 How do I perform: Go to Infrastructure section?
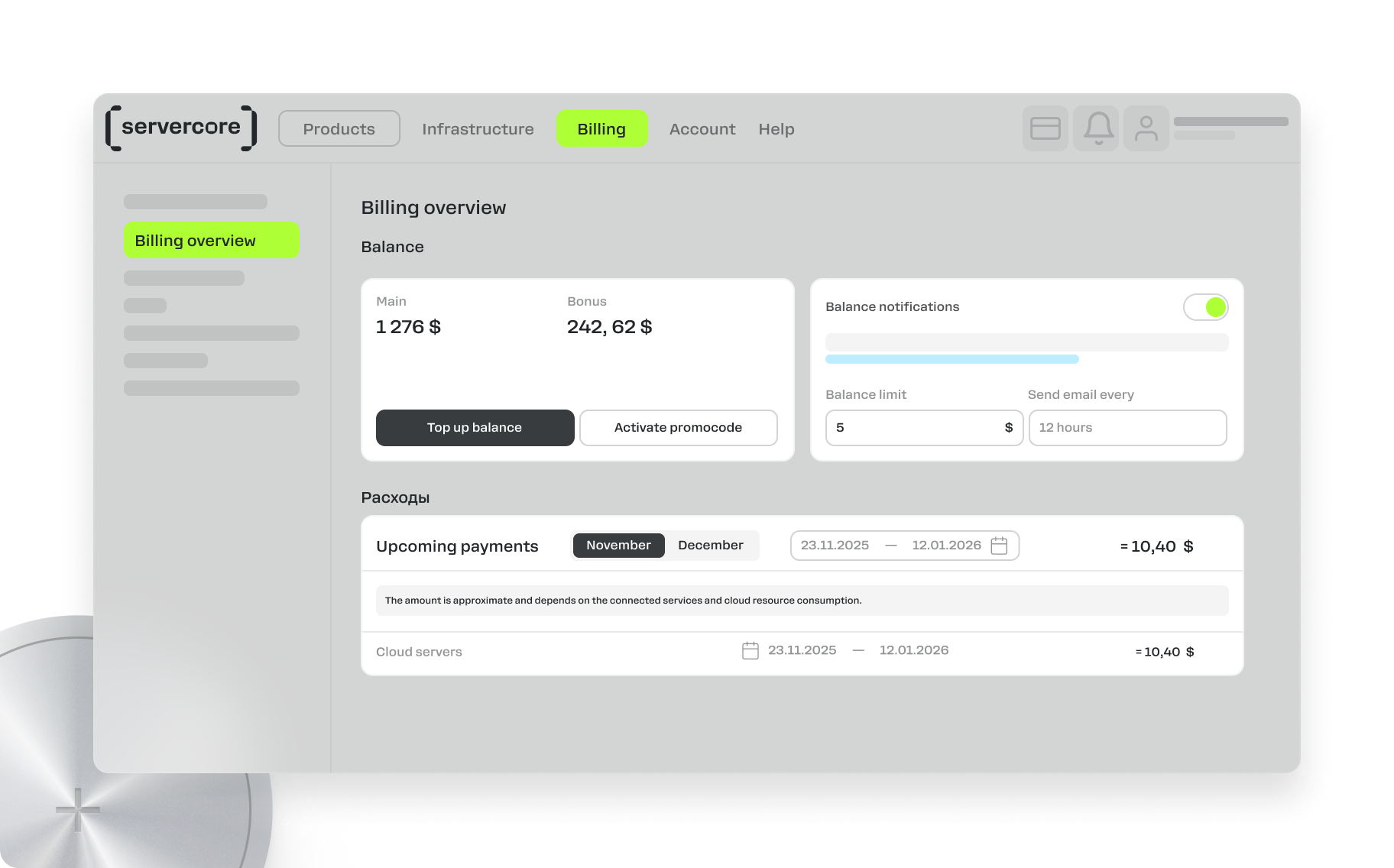click(x=478, y=129)
